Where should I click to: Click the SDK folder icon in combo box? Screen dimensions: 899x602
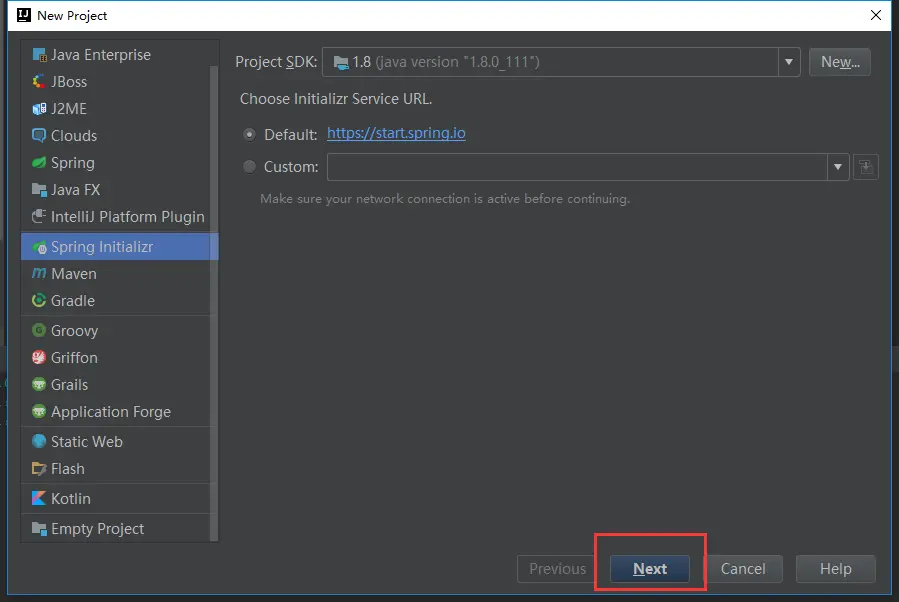[x=341, y=62]
